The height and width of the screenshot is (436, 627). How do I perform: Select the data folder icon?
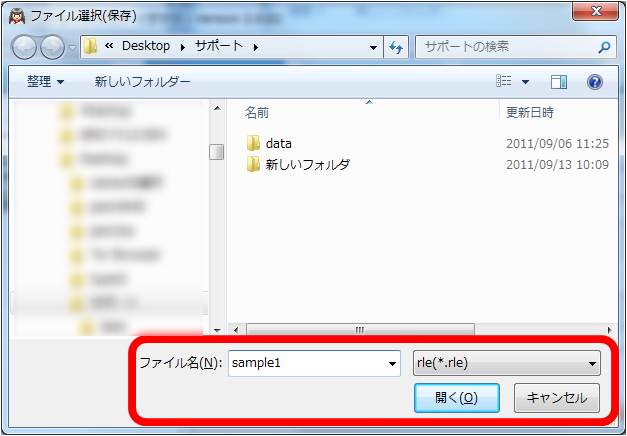click(x=253, y=143)
